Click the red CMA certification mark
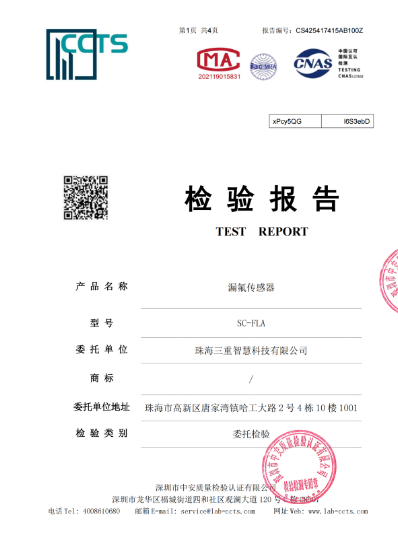 pos(218,60)
